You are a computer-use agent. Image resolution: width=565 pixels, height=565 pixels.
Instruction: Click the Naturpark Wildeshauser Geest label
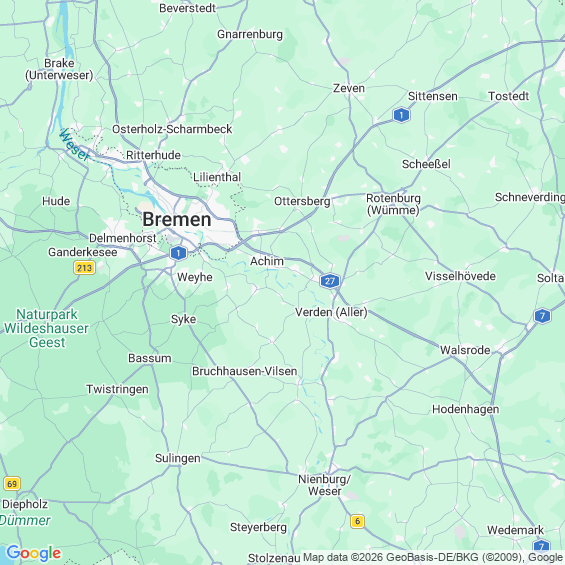click(46, 328)
